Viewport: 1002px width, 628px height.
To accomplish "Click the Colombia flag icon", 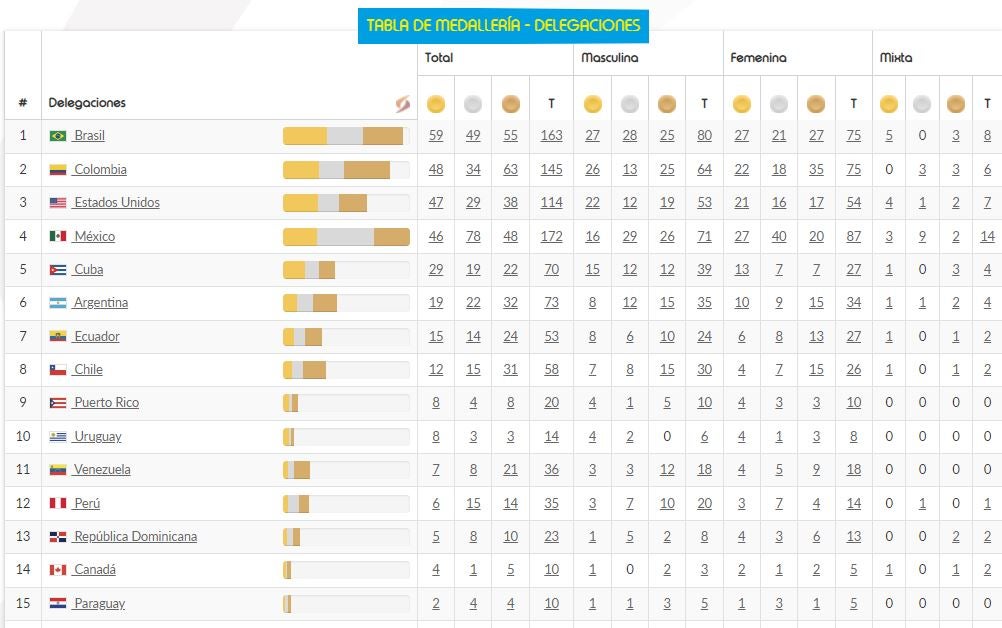I will point(58,170).
